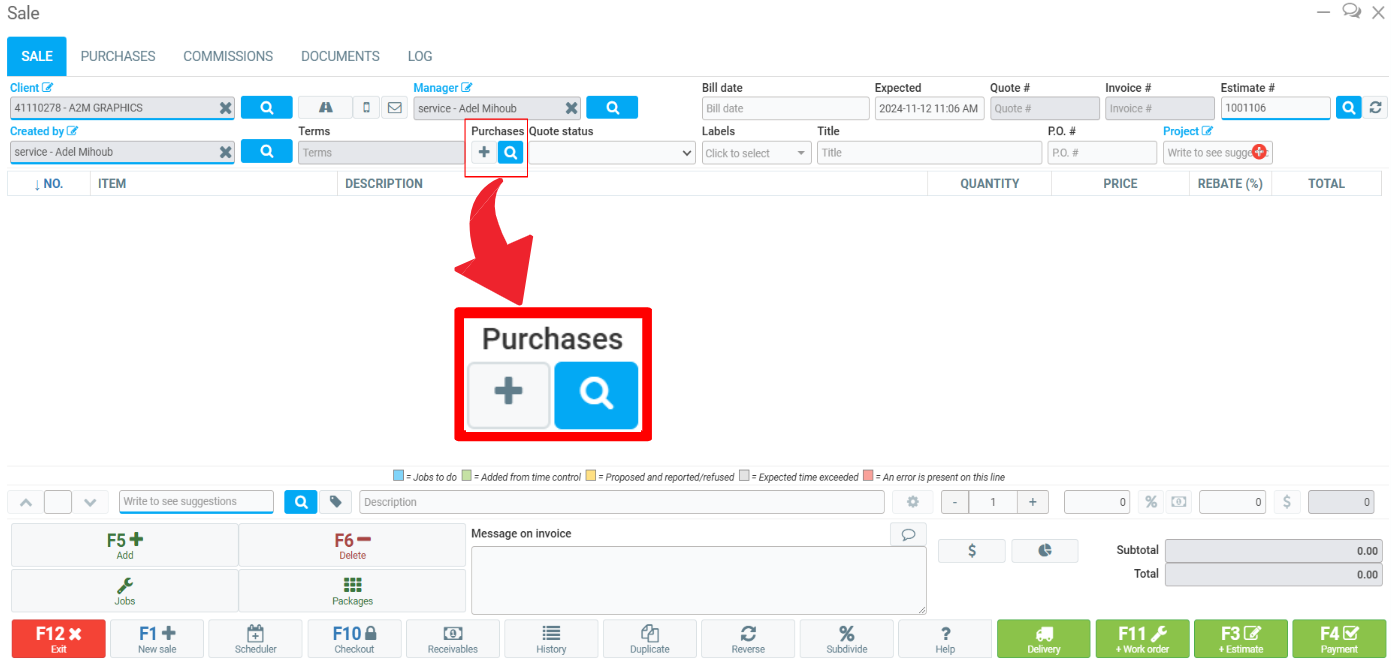Click the Delivery truck button
This screenshot has height=661, width=1391.
pos(1043,638)
